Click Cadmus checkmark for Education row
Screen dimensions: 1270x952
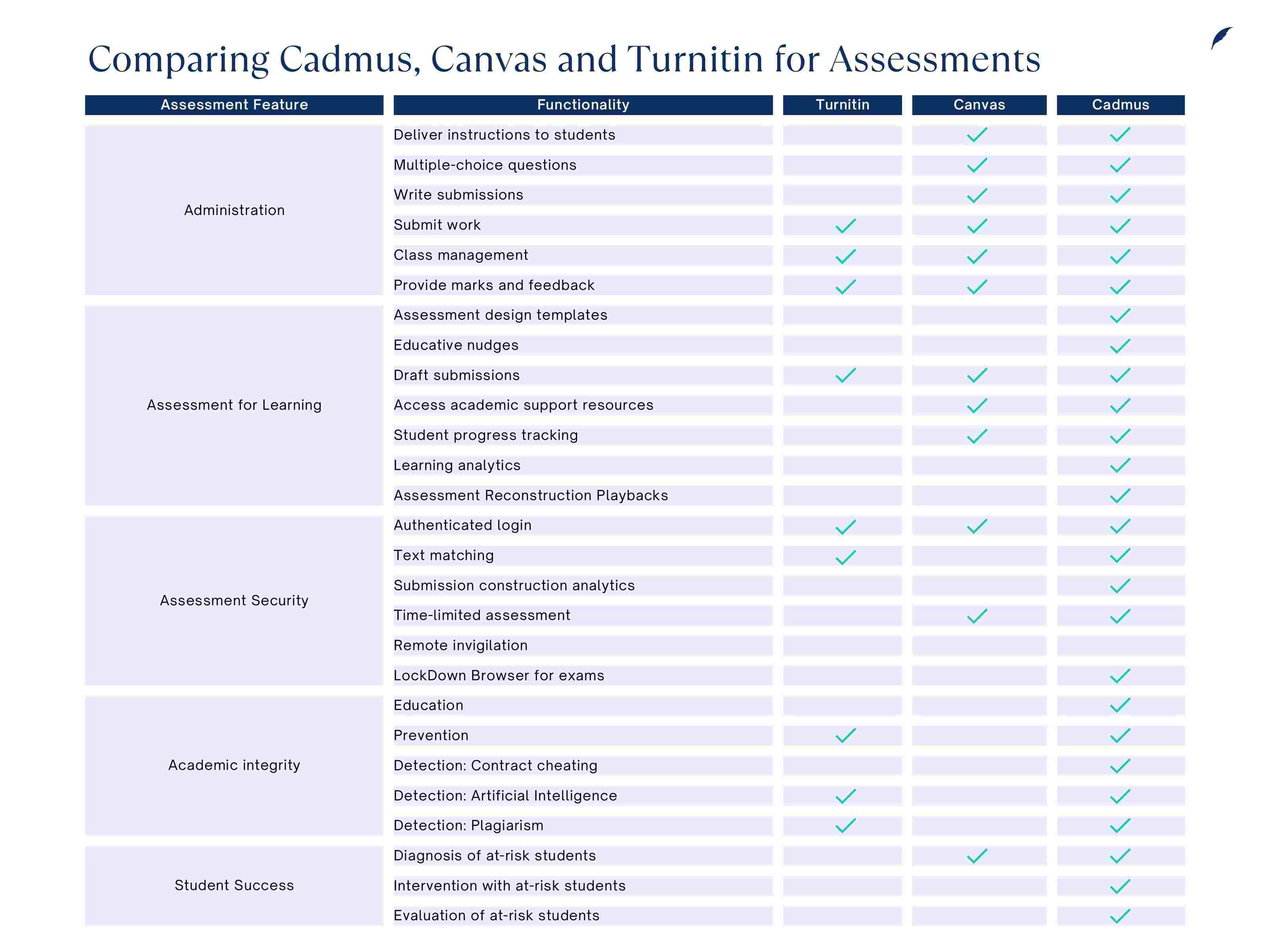pyautogui.click(x=1120, y=705)
